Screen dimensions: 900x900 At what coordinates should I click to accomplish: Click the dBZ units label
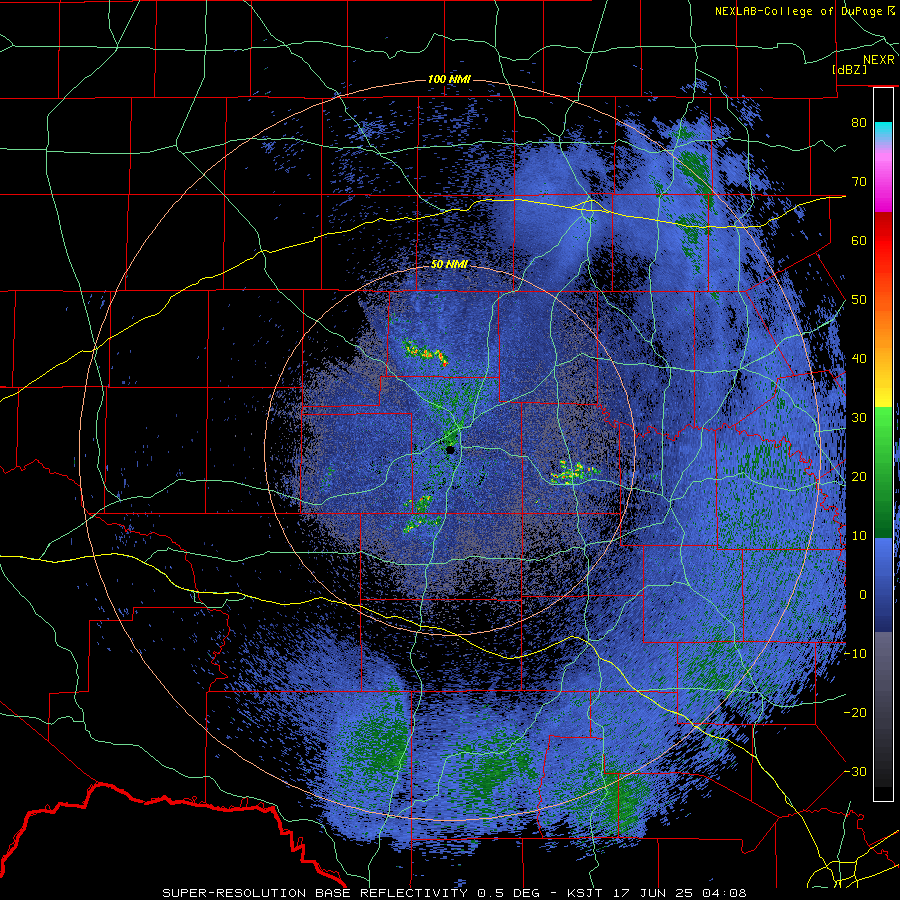pos(849,69)
